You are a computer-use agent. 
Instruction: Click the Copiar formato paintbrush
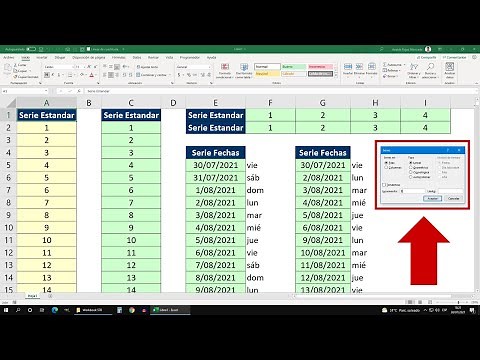[15, 77]
